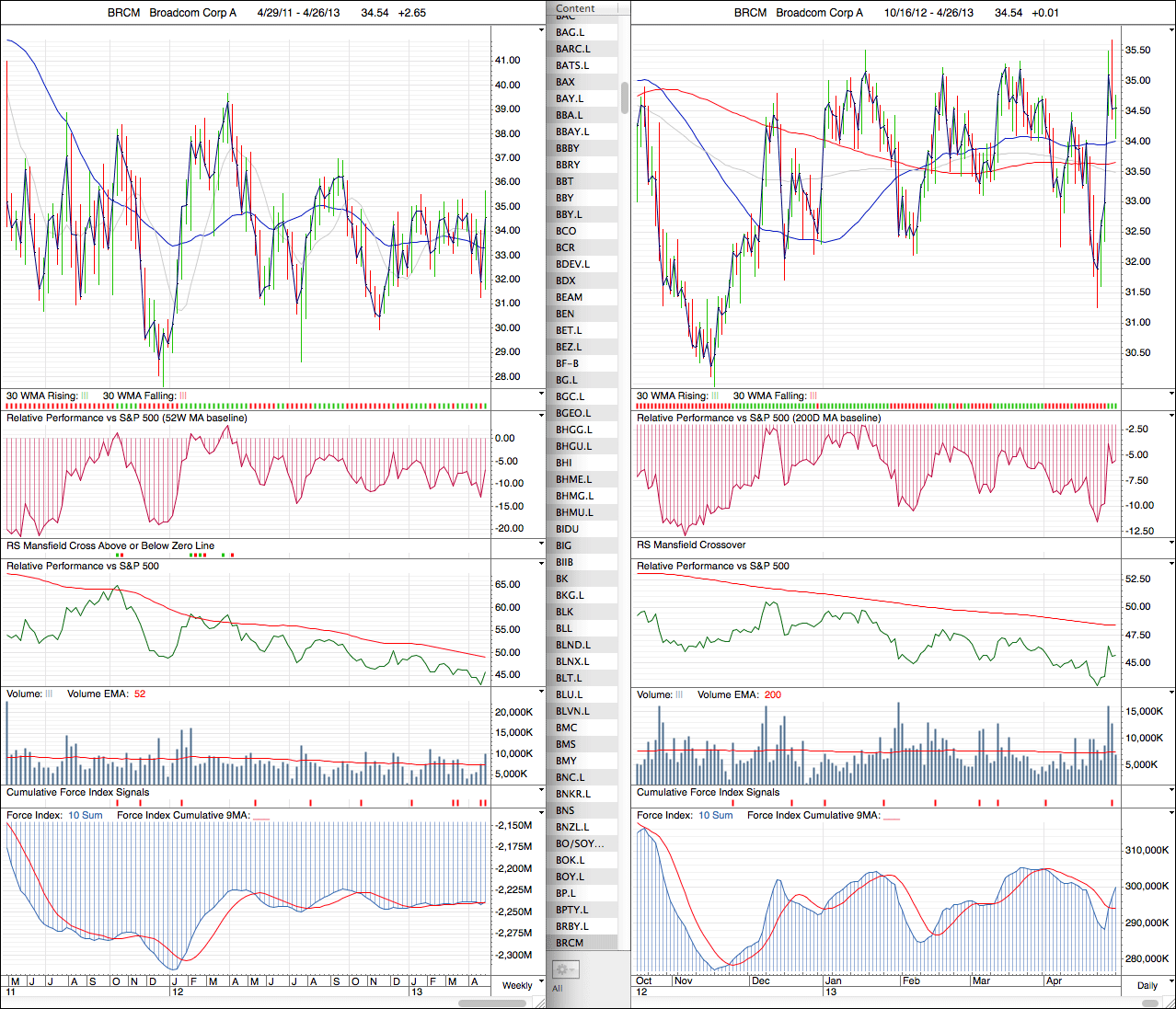Click the Content column header

pos(576,8)
